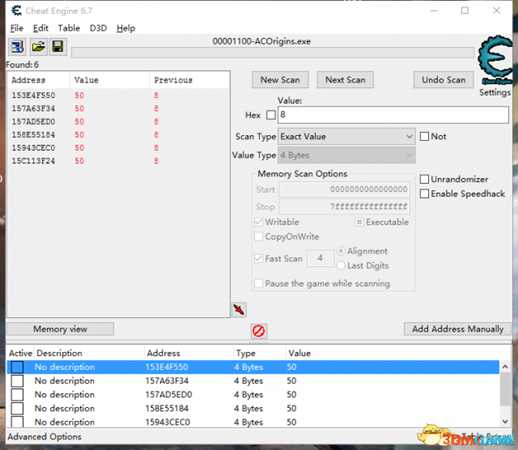Click the open file folder icon
The image size is (518, 450).
pos(38,46)
